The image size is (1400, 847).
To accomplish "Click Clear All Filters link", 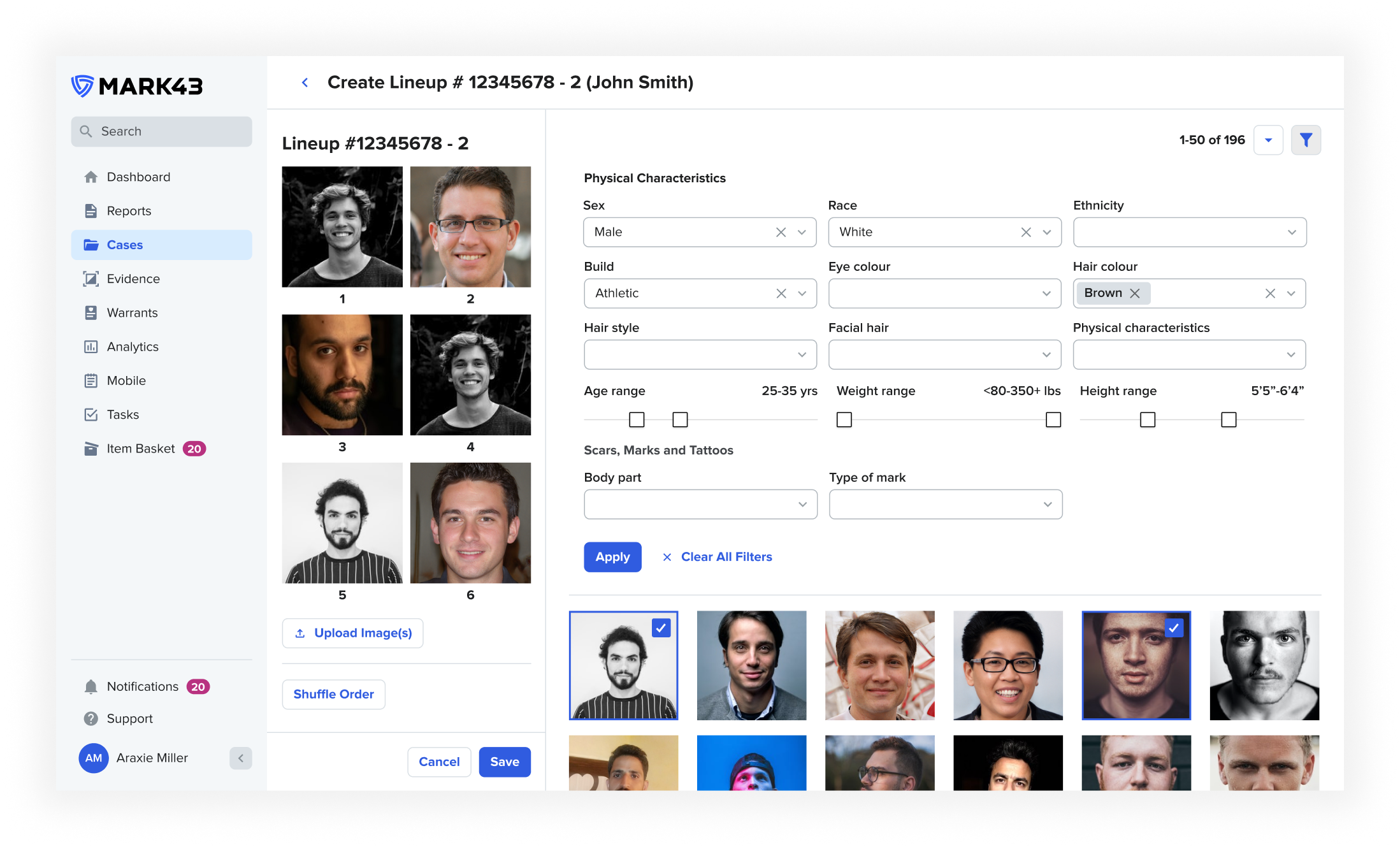I will (x=726, y=557).
